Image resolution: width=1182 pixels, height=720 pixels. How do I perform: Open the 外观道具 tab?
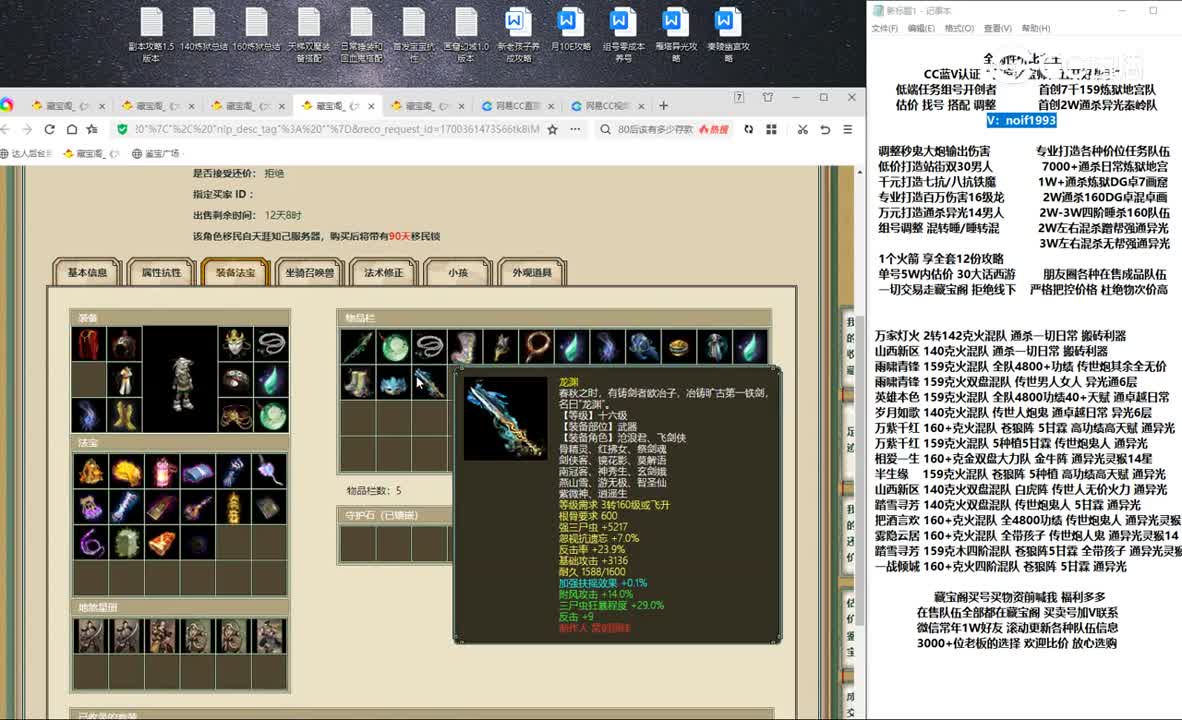(532, 272)
